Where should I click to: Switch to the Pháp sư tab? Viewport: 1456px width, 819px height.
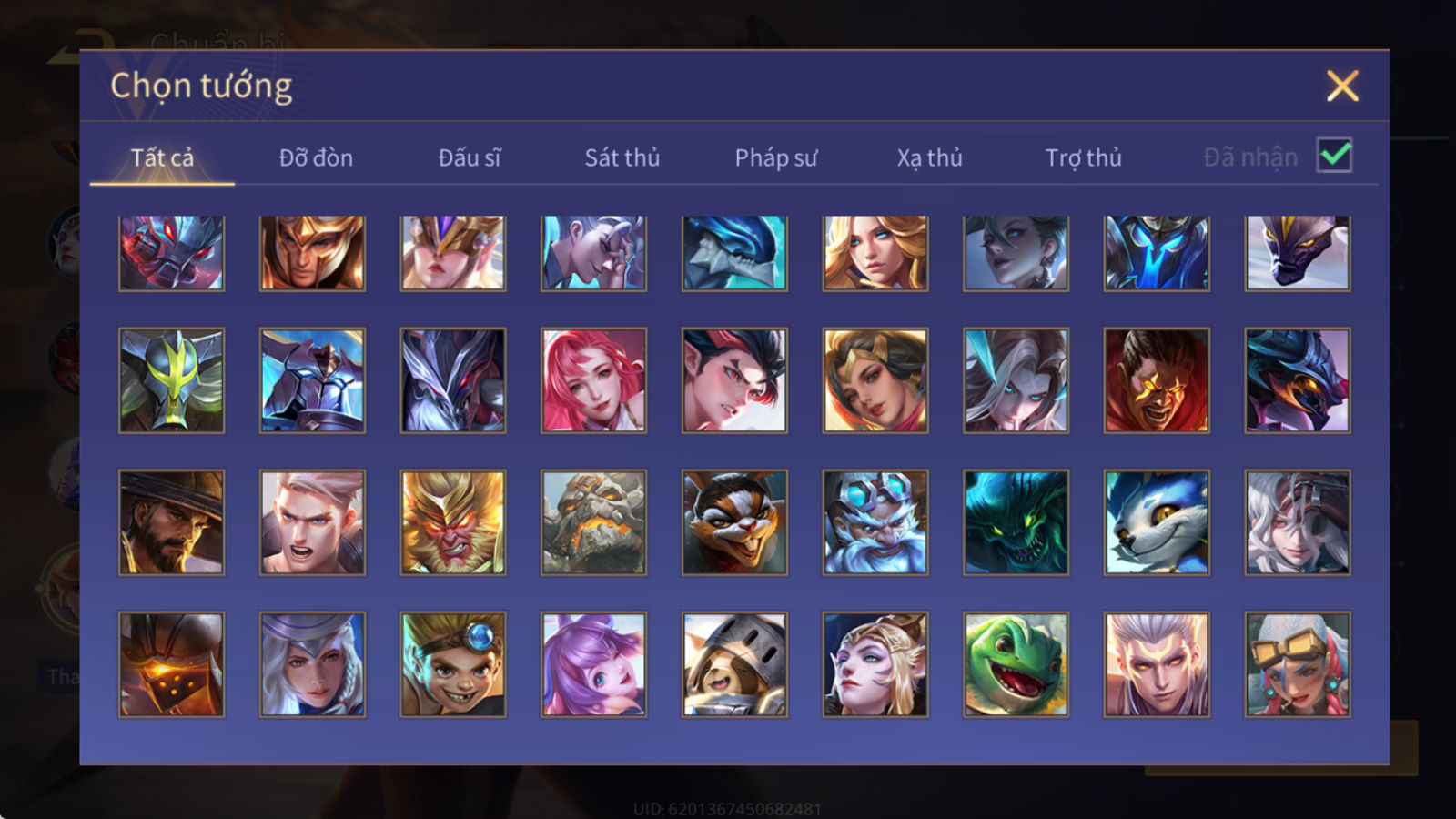coord(775,157)
